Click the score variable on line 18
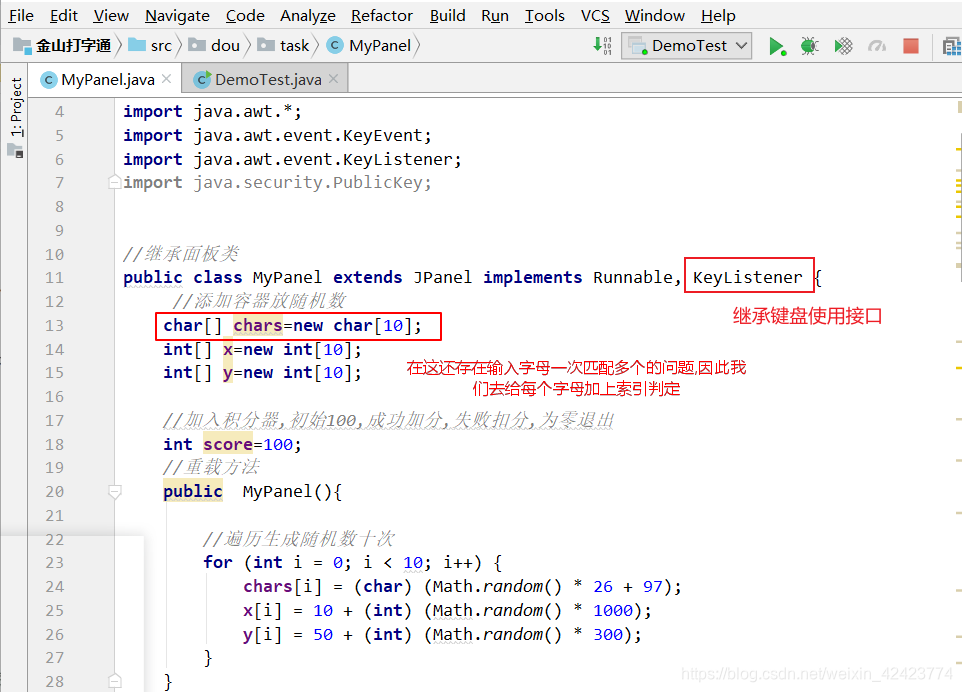 pos(228,444)
